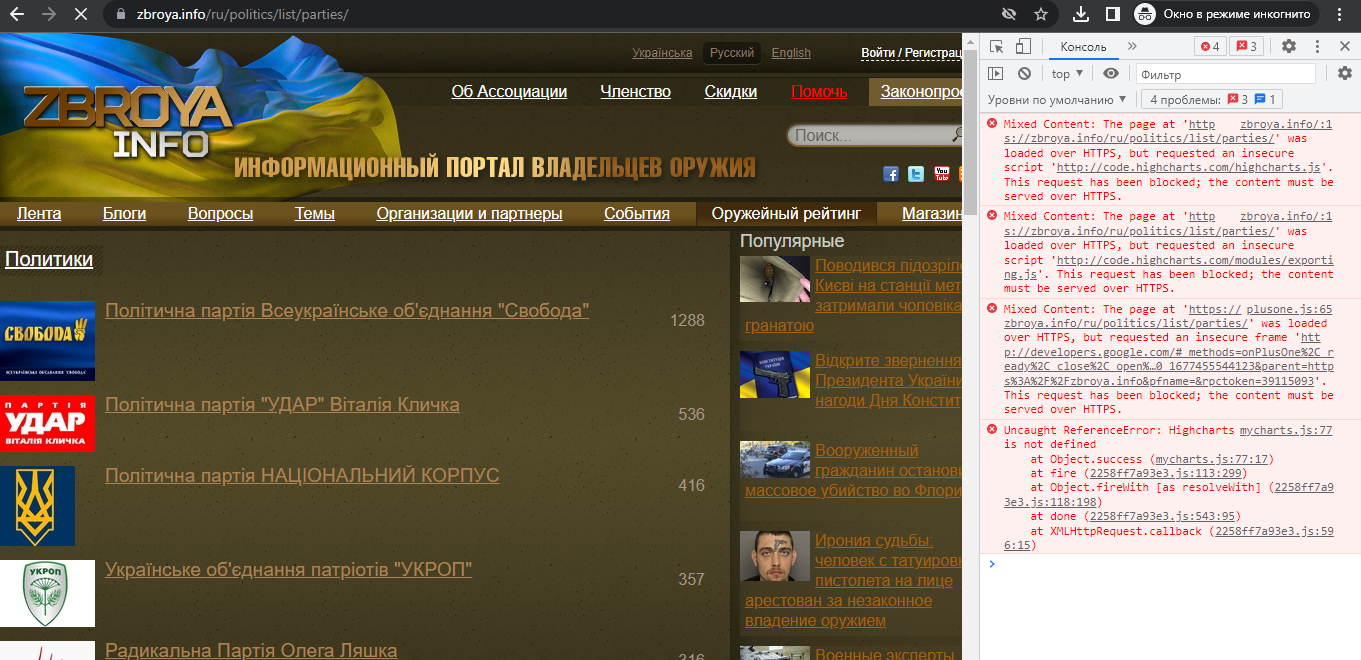The width and height of the screenshot is (1361, 660).
Task: Click the site's YouTube icon
Action: tap(941, 174)
